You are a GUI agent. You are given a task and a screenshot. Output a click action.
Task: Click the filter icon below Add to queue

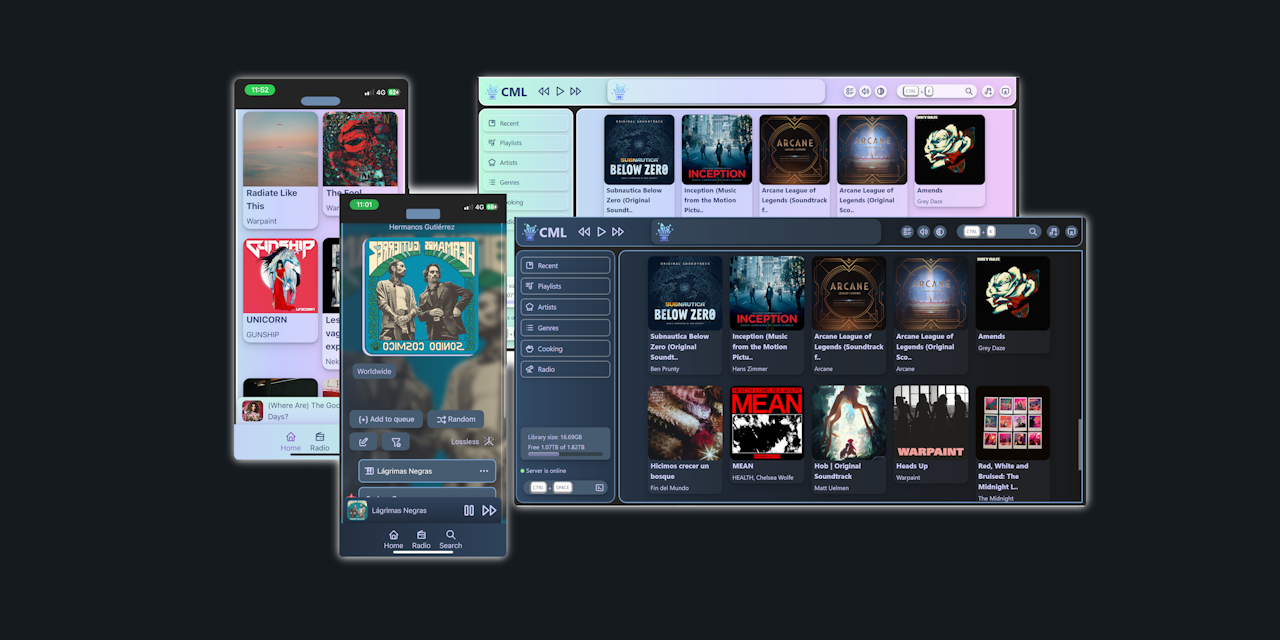395,442
